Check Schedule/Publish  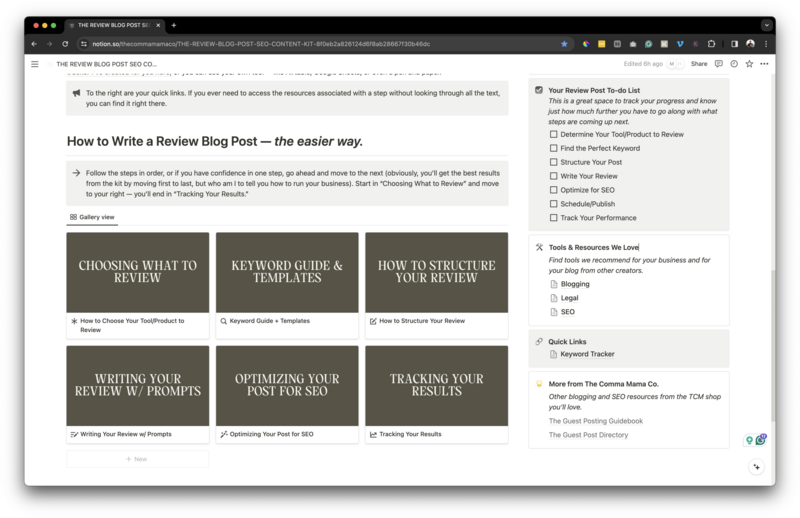553,204
